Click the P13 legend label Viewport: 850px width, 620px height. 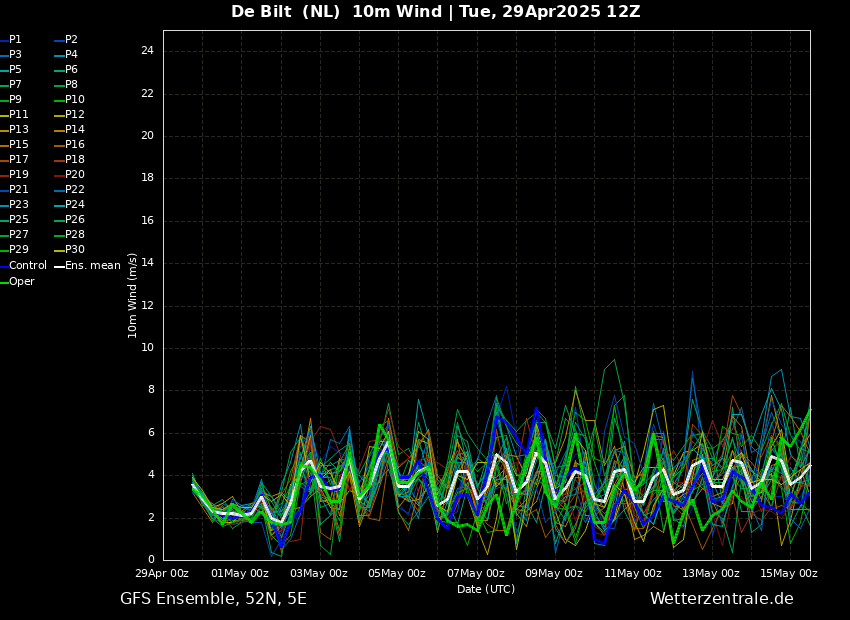(x=19, y=130)
